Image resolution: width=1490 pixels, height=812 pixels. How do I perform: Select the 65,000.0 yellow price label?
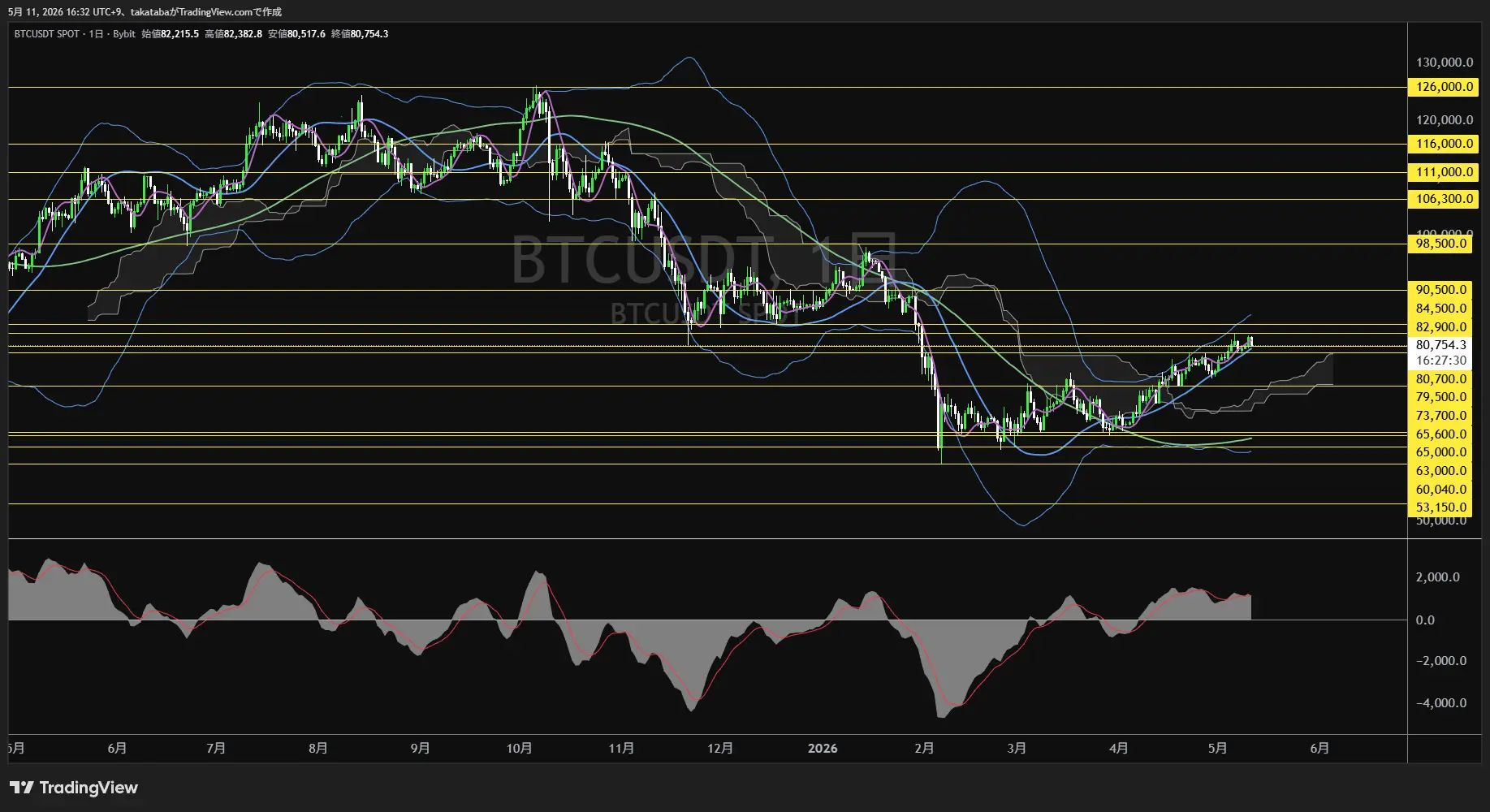(1440, 452)
